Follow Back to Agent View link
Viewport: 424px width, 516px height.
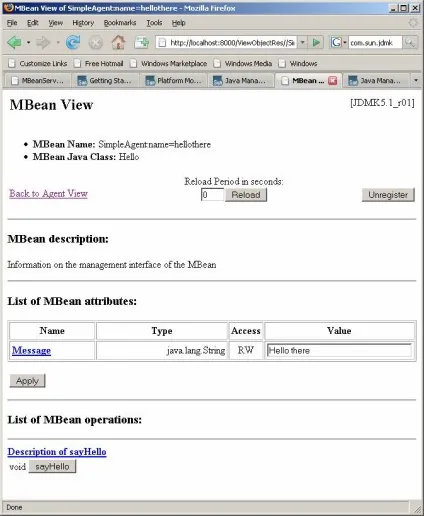(48, 194)
